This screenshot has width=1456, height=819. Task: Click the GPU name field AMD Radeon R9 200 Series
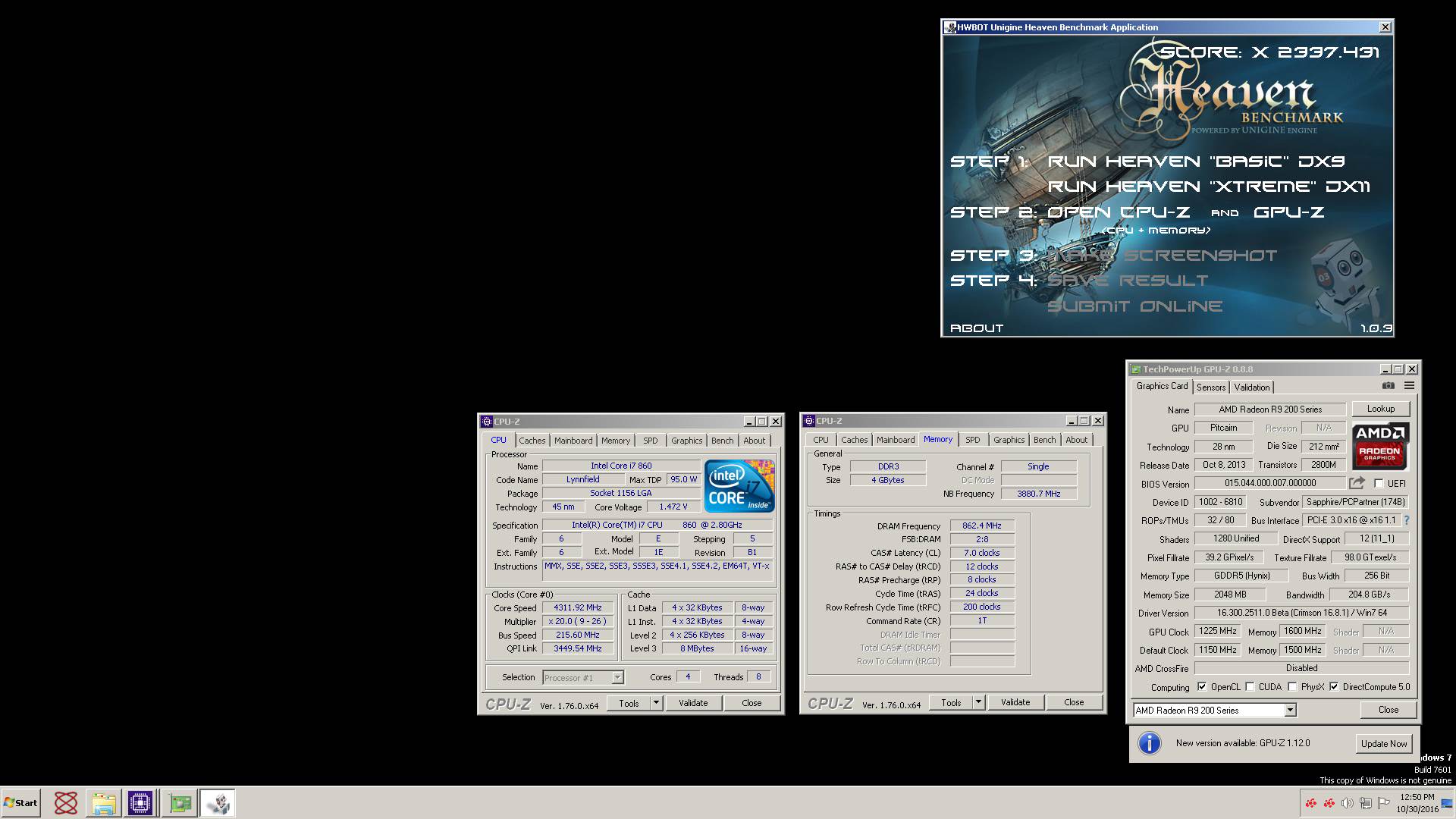click(x=1270, y=409)
